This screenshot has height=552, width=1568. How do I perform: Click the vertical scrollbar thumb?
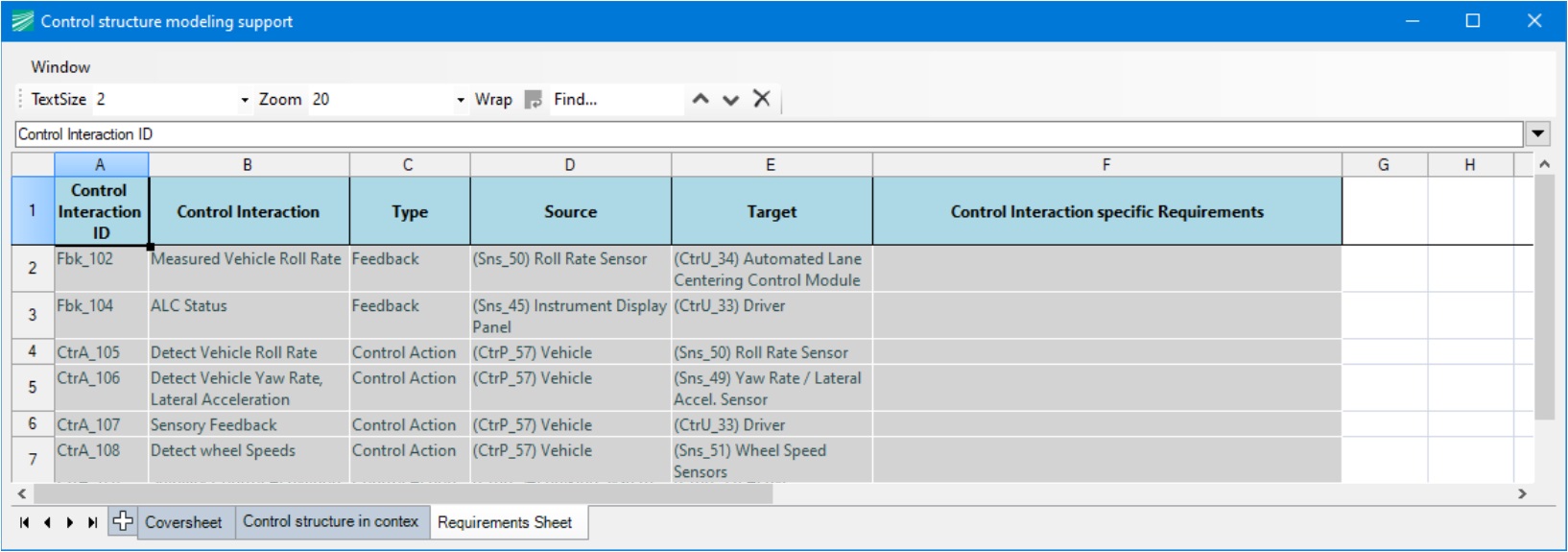[1544, 298]
